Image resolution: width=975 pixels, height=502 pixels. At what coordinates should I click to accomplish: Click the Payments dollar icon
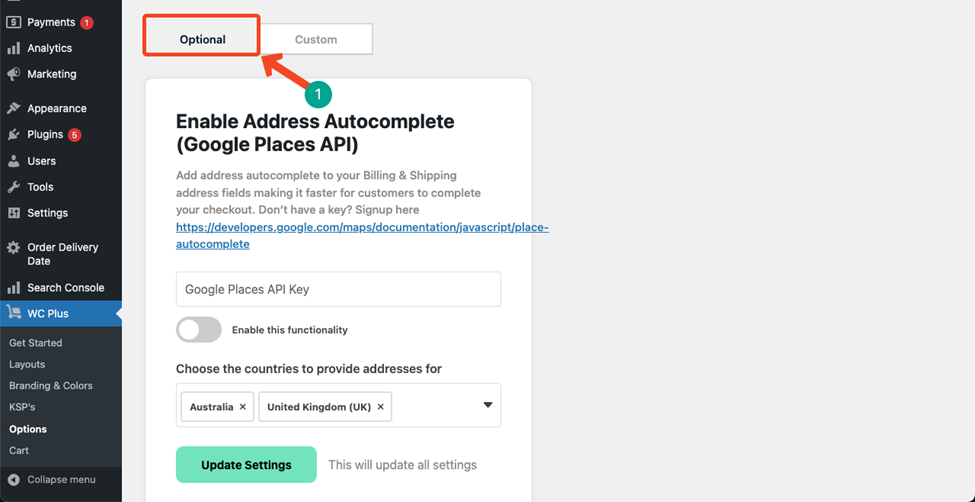[x=14, y=22]
